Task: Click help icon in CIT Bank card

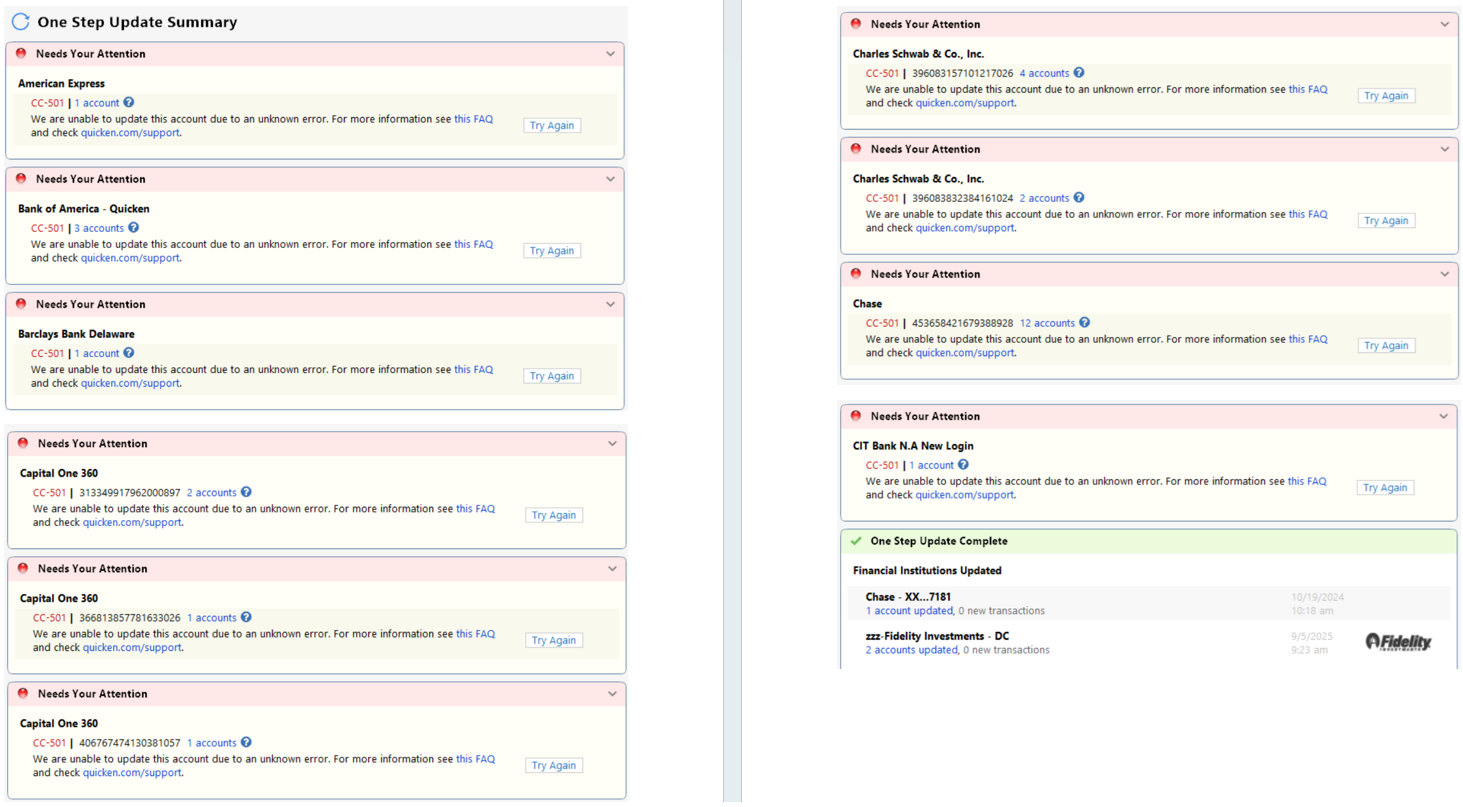Action: (x=964, y=464)
